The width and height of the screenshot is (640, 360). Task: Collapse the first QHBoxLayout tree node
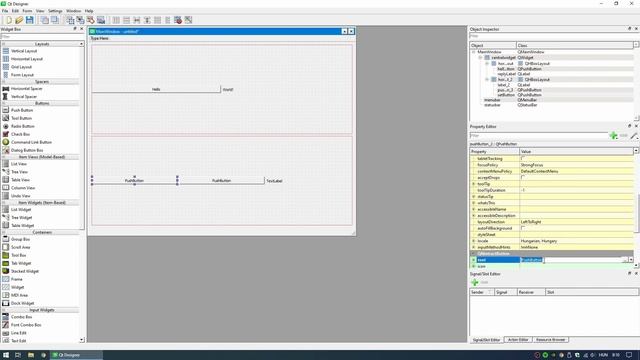(487, 64)
